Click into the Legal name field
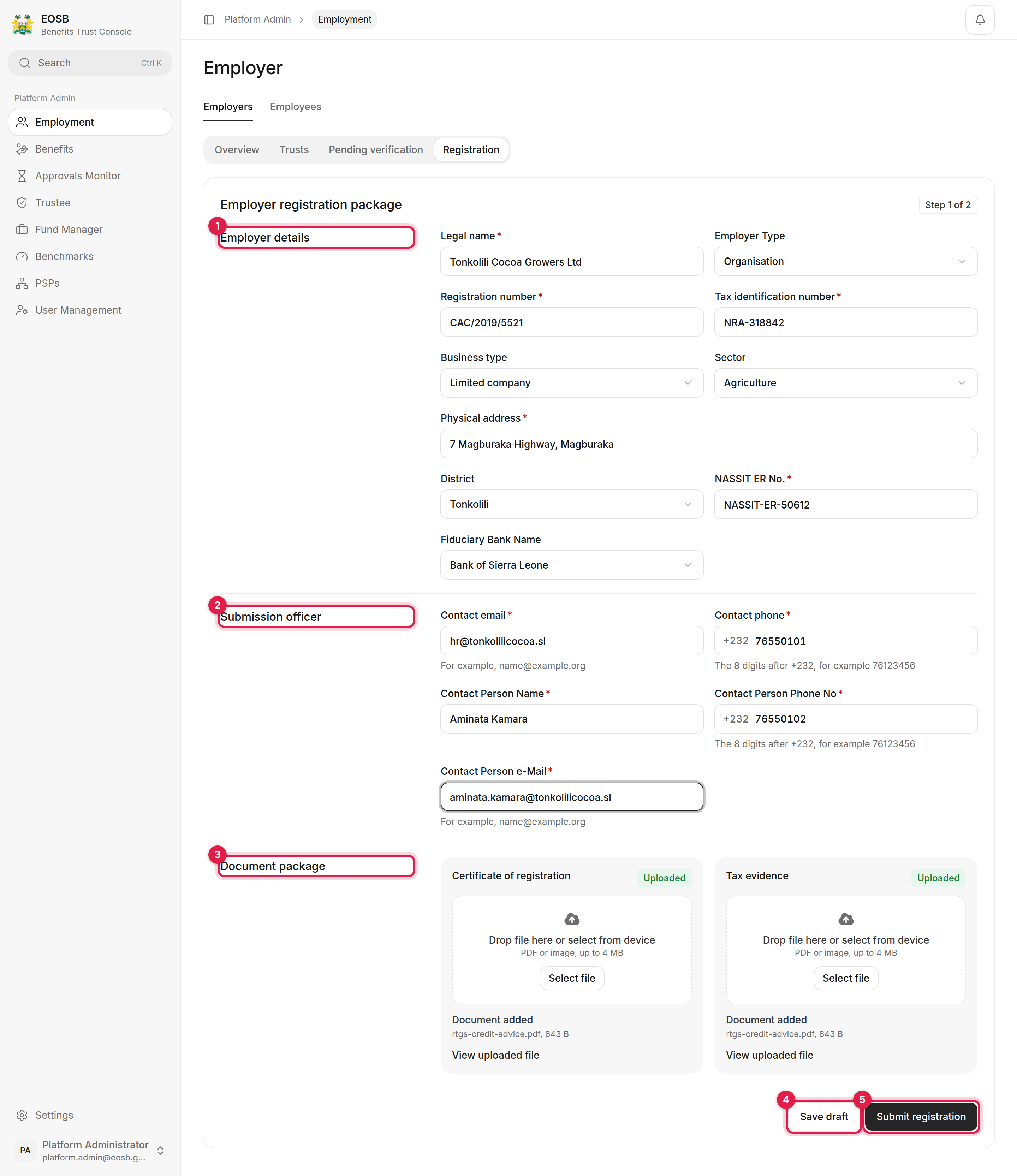 [571, 262]
